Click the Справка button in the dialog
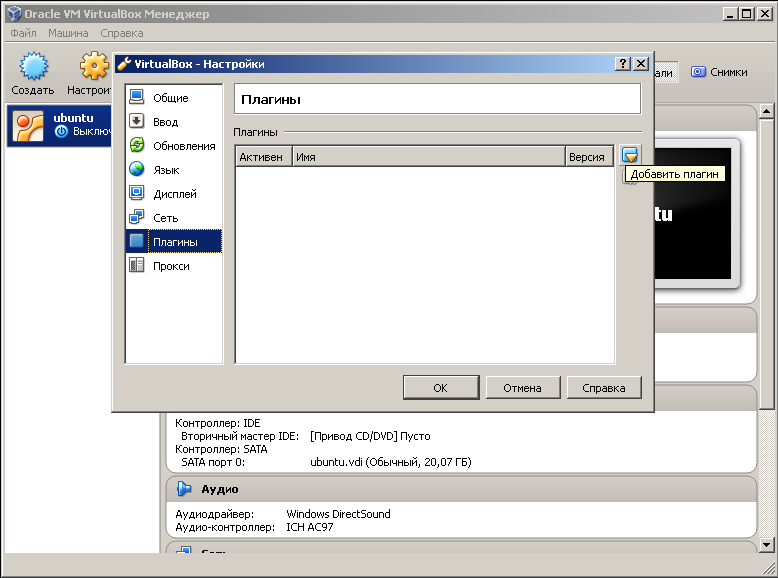778x578 pixels. point(604,387)
